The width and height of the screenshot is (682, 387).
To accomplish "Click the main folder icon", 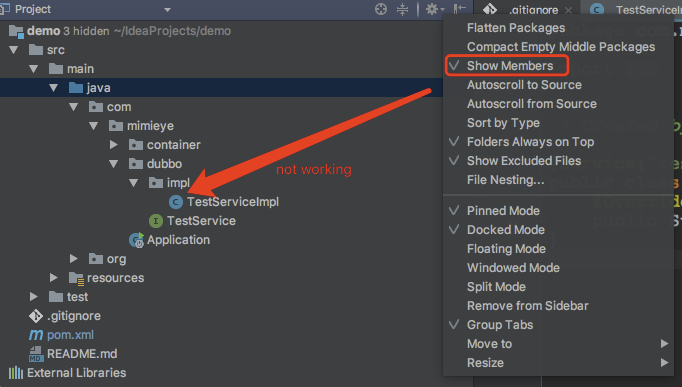I will (56, 69).
